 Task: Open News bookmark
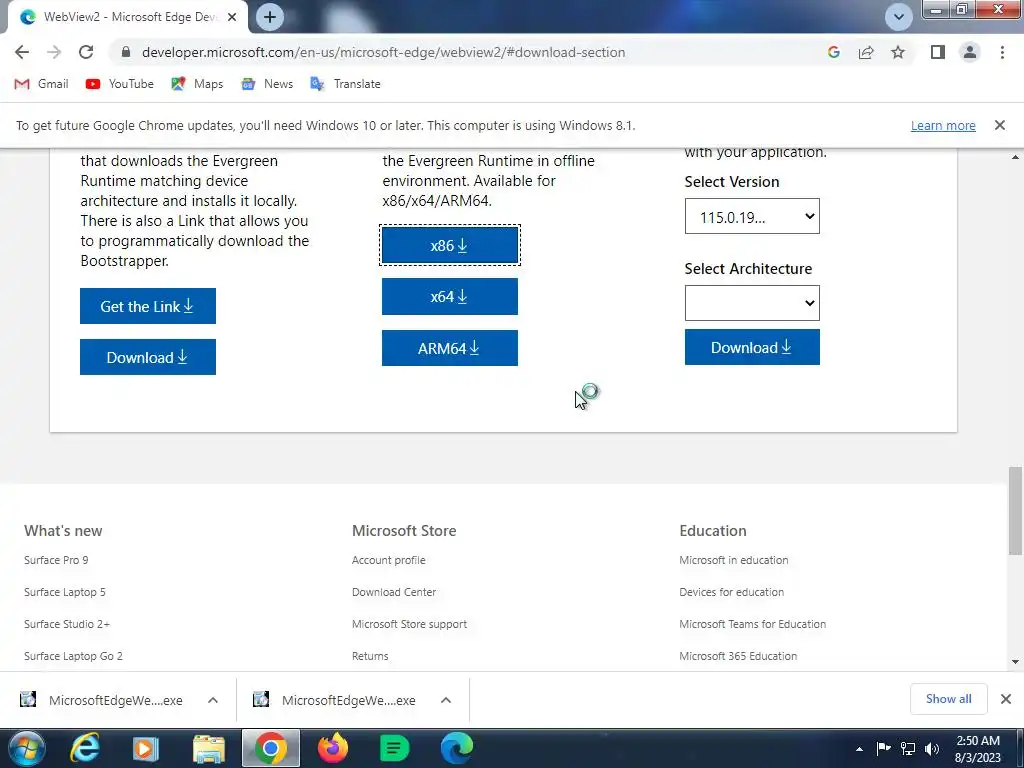pos(267,84)
